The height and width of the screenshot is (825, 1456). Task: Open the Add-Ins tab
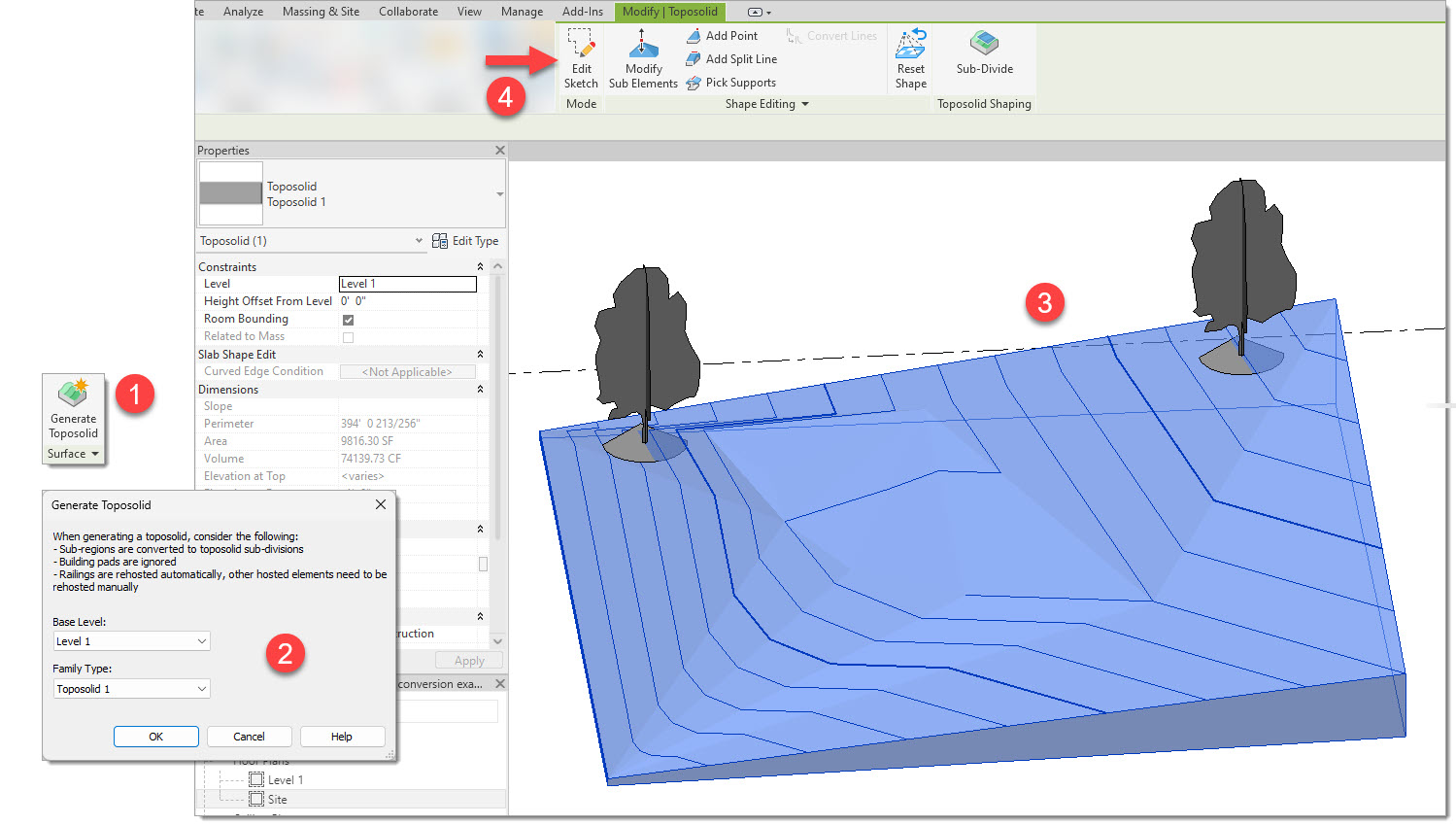583,12
